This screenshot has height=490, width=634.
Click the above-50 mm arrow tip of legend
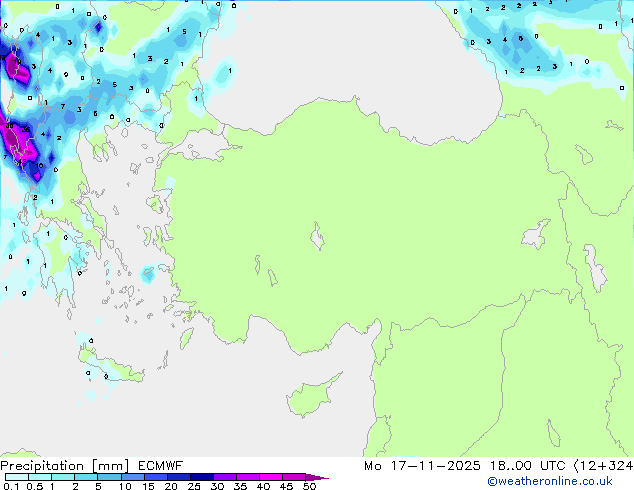pyautogui.click(x=317, y=477)
